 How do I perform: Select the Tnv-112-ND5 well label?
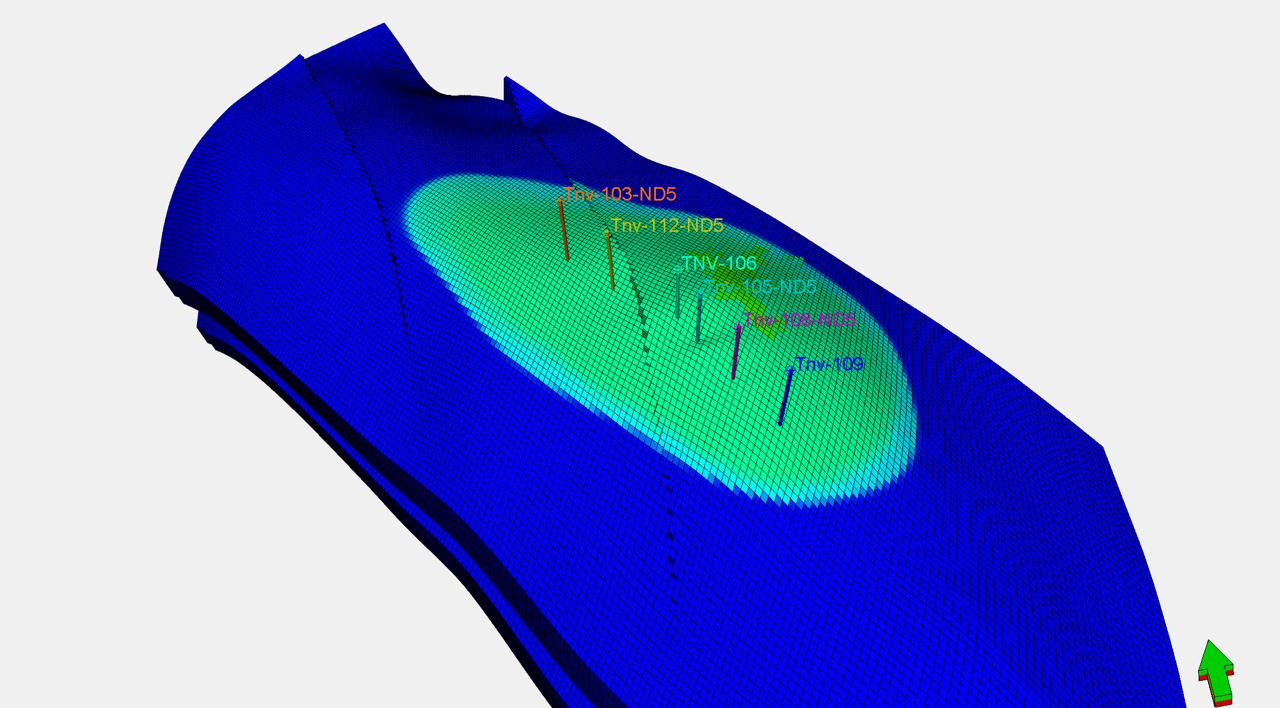(666, 225)
